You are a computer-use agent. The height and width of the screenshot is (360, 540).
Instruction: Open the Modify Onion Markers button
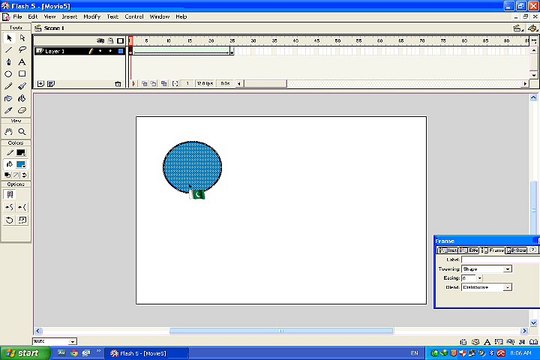click(175, 83)
